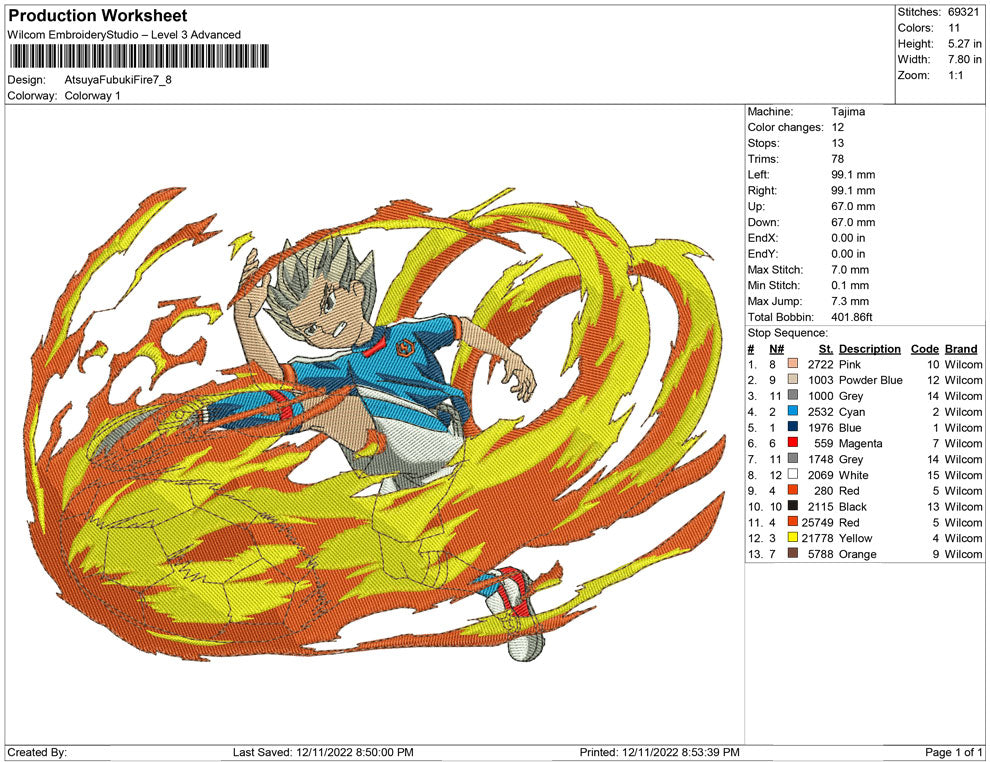Click the 'Stop Sequence:' label
The image size is (990, 762).
tap(787, 333)
